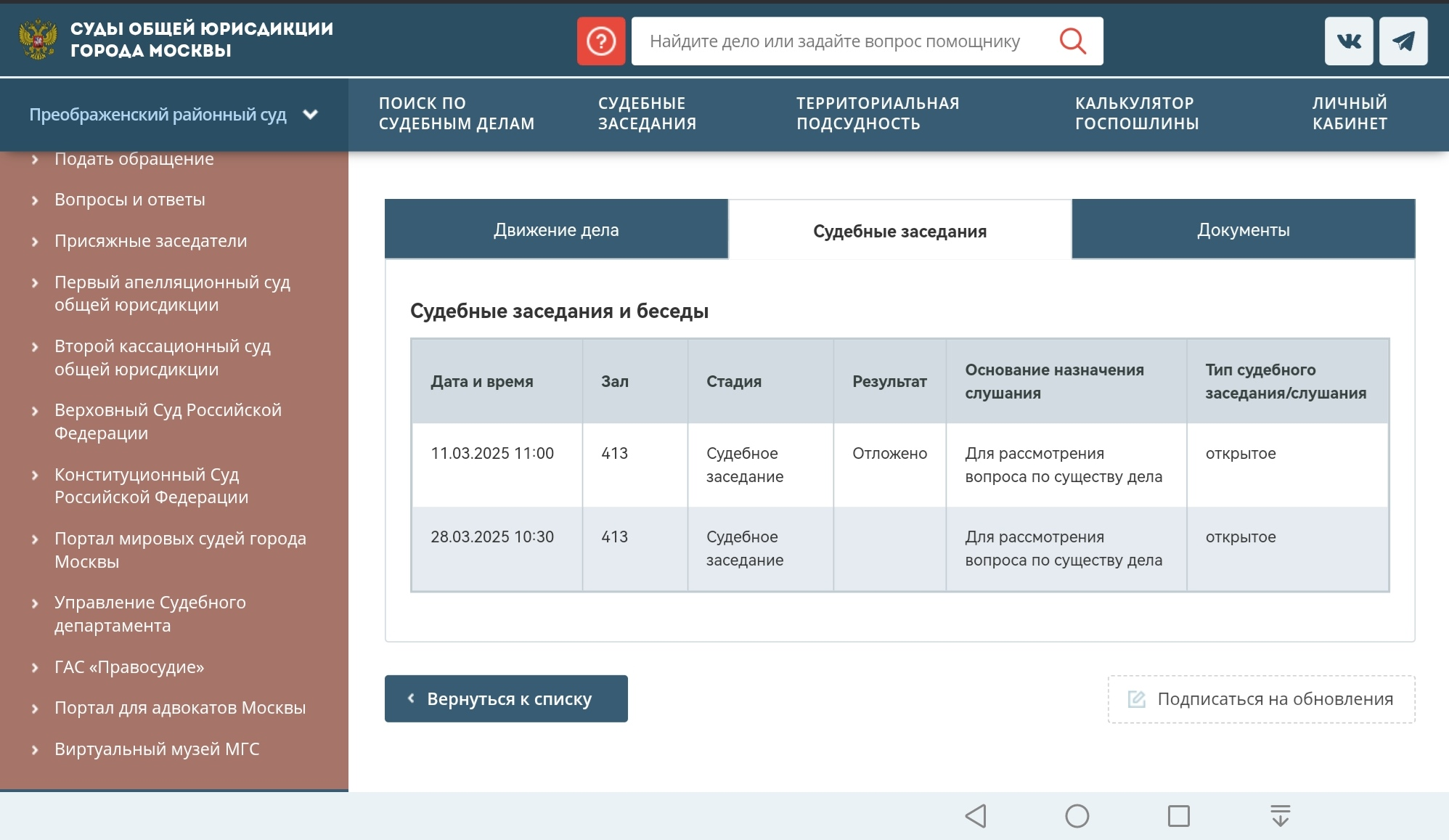Click the left chevron in Вернуться к списку
1449x840 pixels.
pyautogui.click(x=411, y=698)
